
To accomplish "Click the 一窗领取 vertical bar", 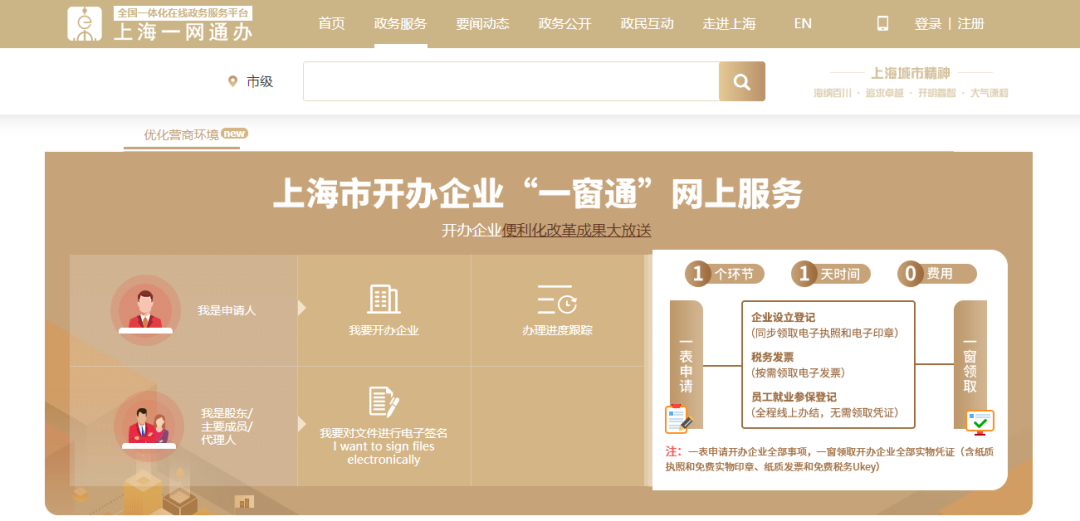I will coord(970,364).
